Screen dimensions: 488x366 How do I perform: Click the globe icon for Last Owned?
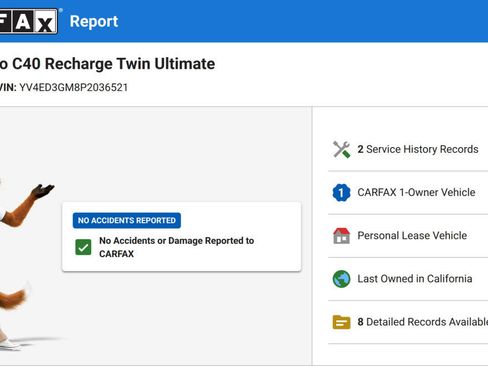tap(341, 279)
